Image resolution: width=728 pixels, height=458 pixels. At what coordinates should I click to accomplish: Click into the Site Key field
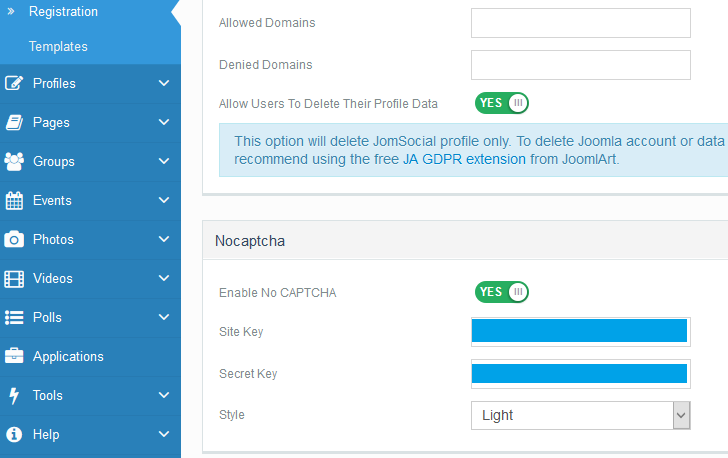(x=580, y=332)
